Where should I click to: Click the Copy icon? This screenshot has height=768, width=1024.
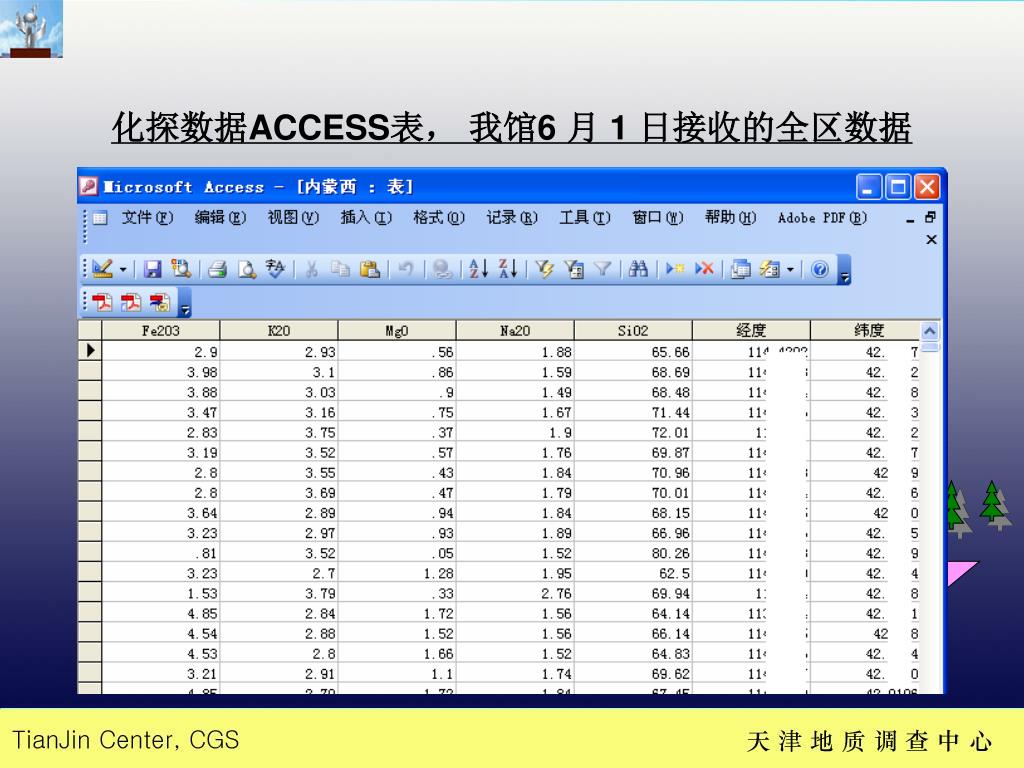[340, 269]
